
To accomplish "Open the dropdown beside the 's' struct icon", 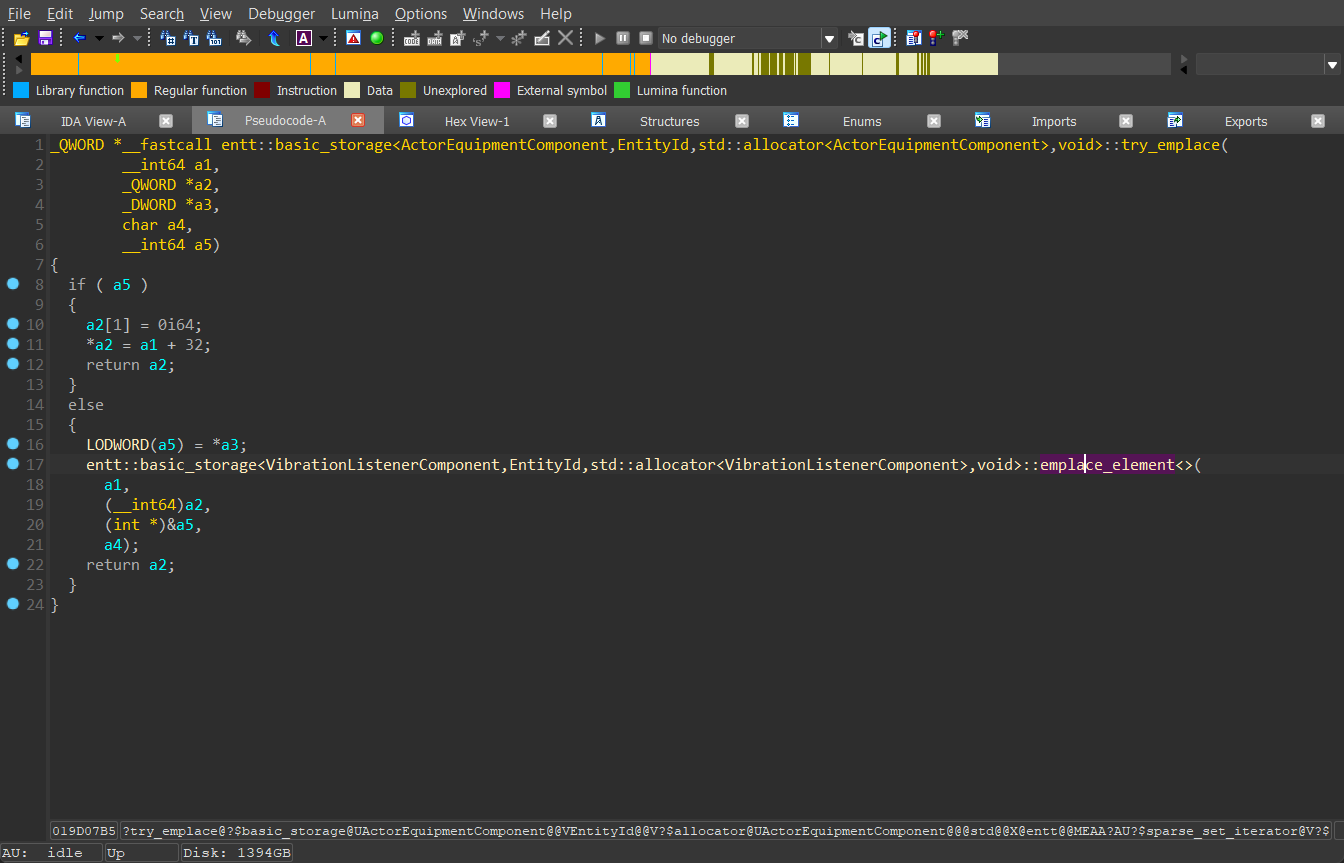I will (x=500, y=38).
